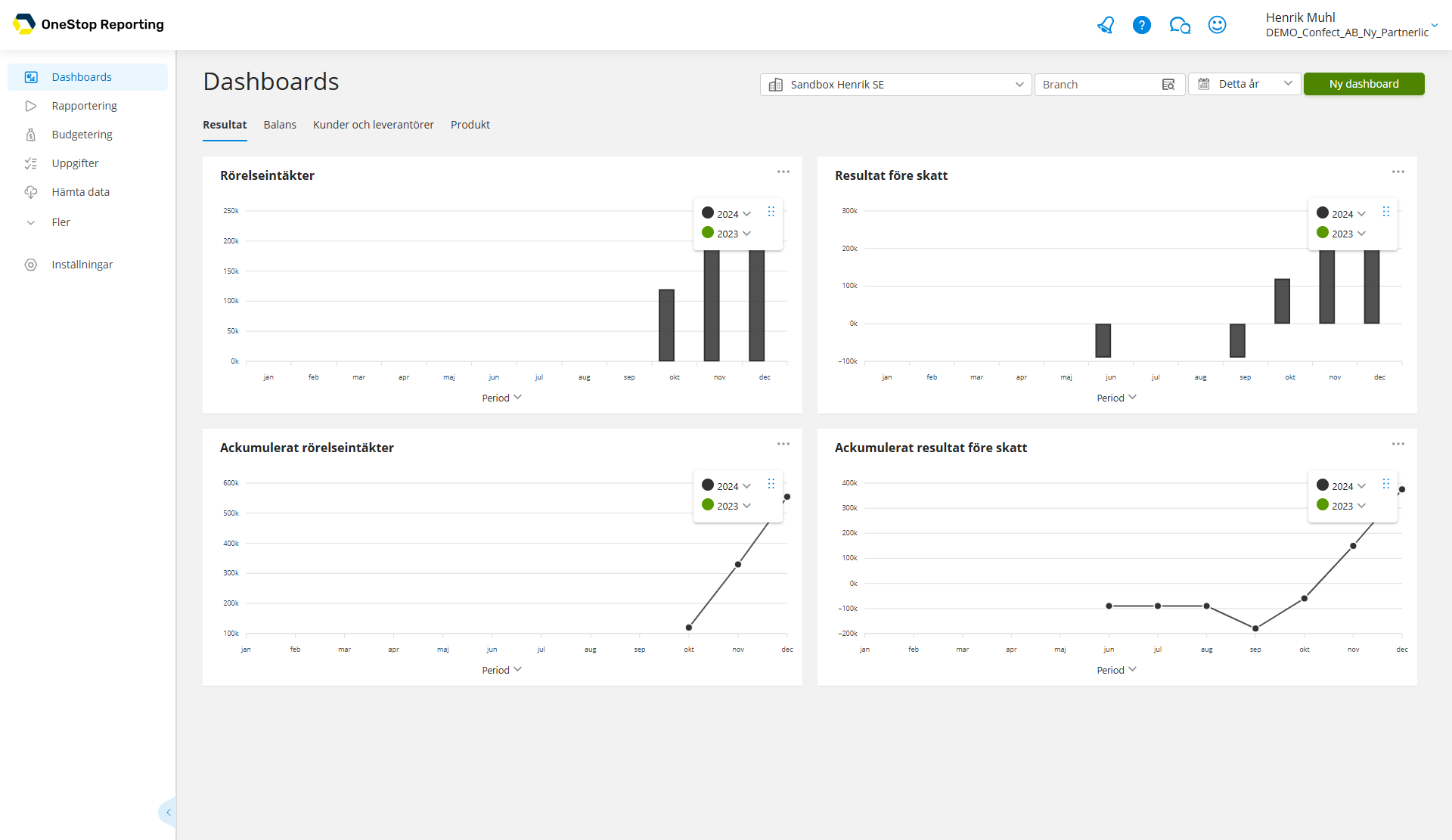
Task: Collapse the sidebar with the arrow handle
Action: click(168, 812)
